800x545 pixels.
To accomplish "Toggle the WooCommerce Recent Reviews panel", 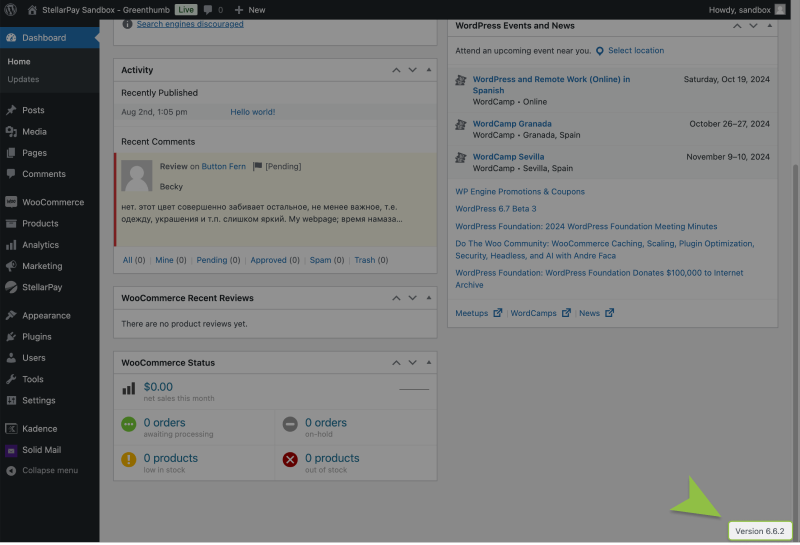I will pyautogui.click(x=429, y=298).
